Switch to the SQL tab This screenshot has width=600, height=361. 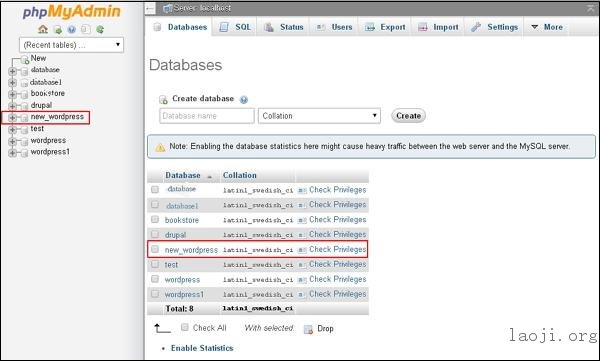235,27
